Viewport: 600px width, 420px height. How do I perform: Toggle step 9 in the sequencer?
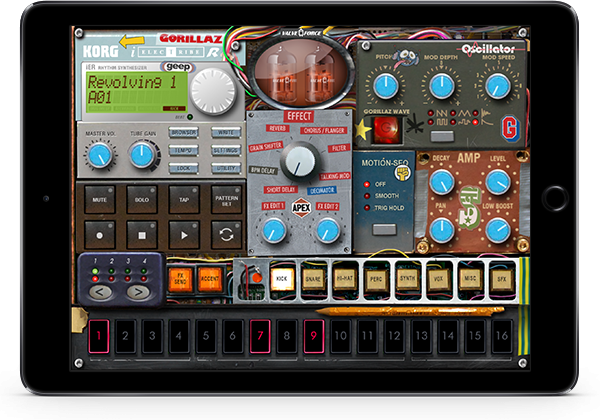314,336
